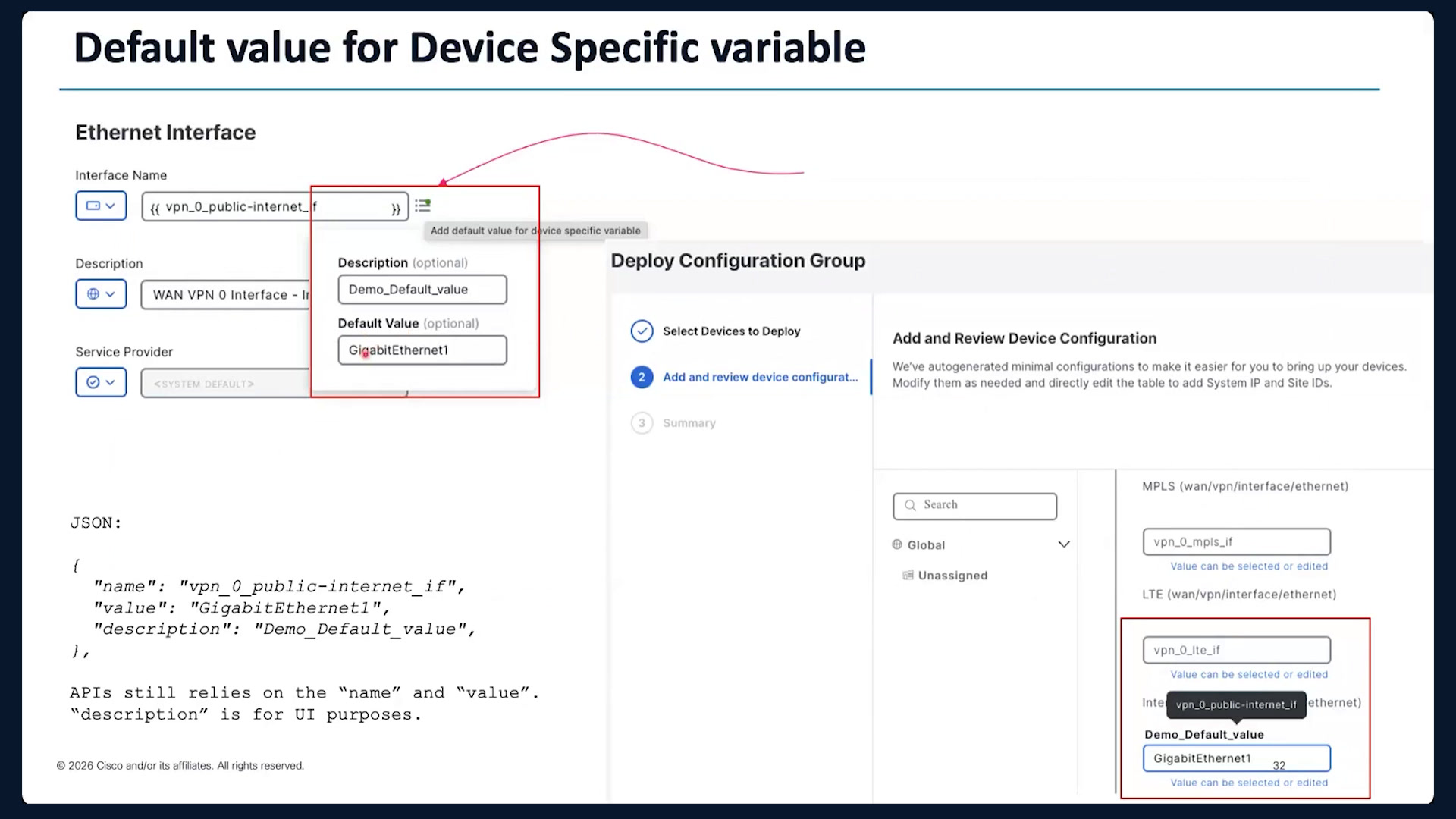Select Add and review device configuration step

[x=761, y=377]
